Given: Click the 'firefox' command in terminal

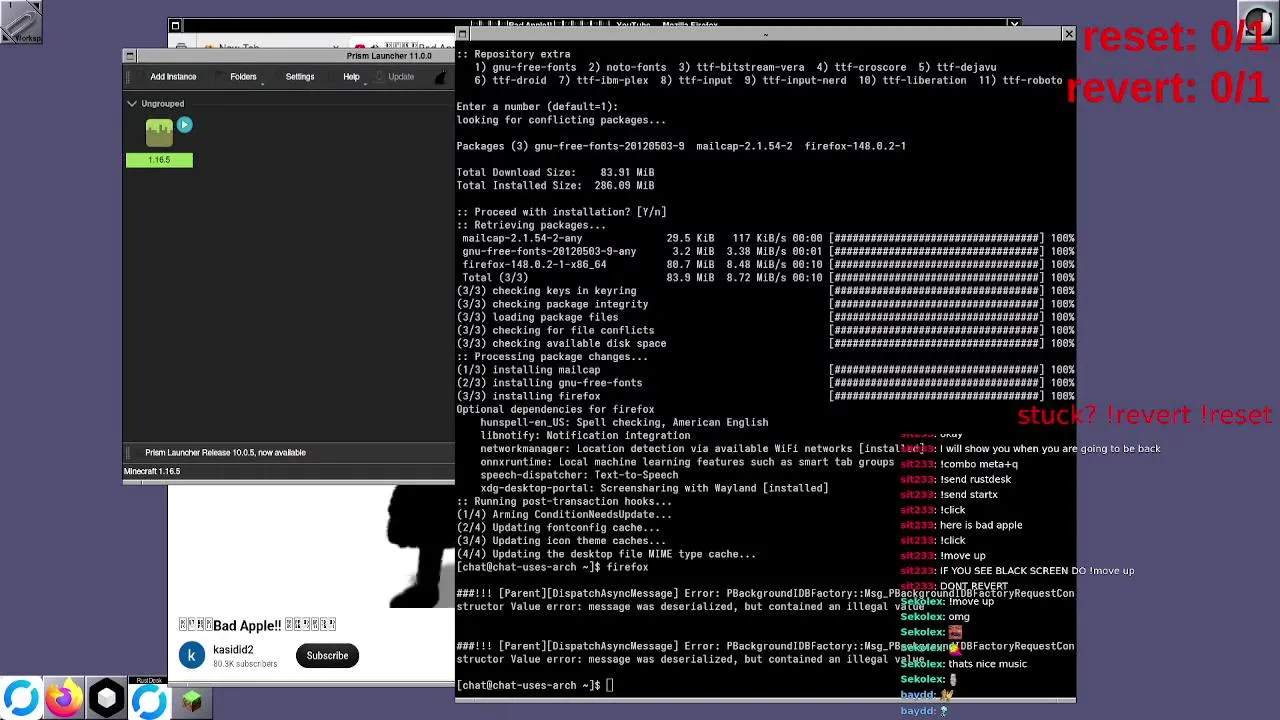Looking at the screenshot, I should (628, 568).
